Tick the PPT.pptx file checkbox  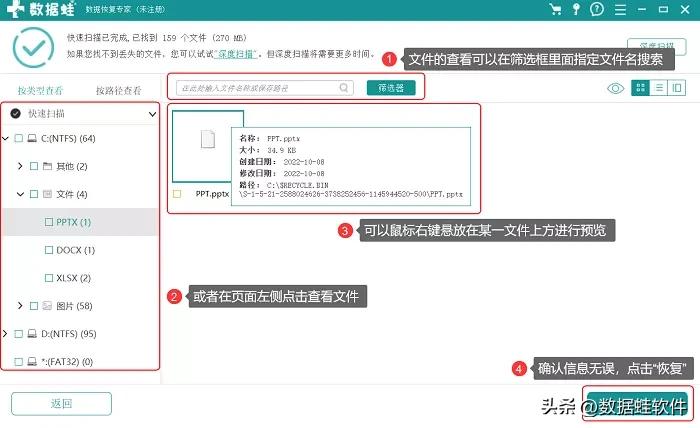click(x=177, y=194)
